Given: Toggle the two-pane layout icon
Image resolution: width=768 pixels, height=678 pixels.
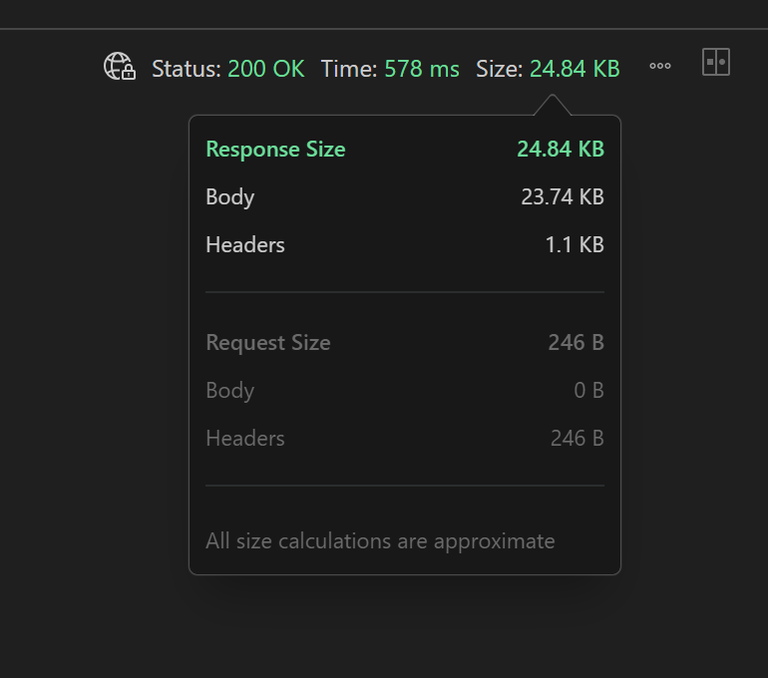Looking at the screenshot, I should point(716,62).
